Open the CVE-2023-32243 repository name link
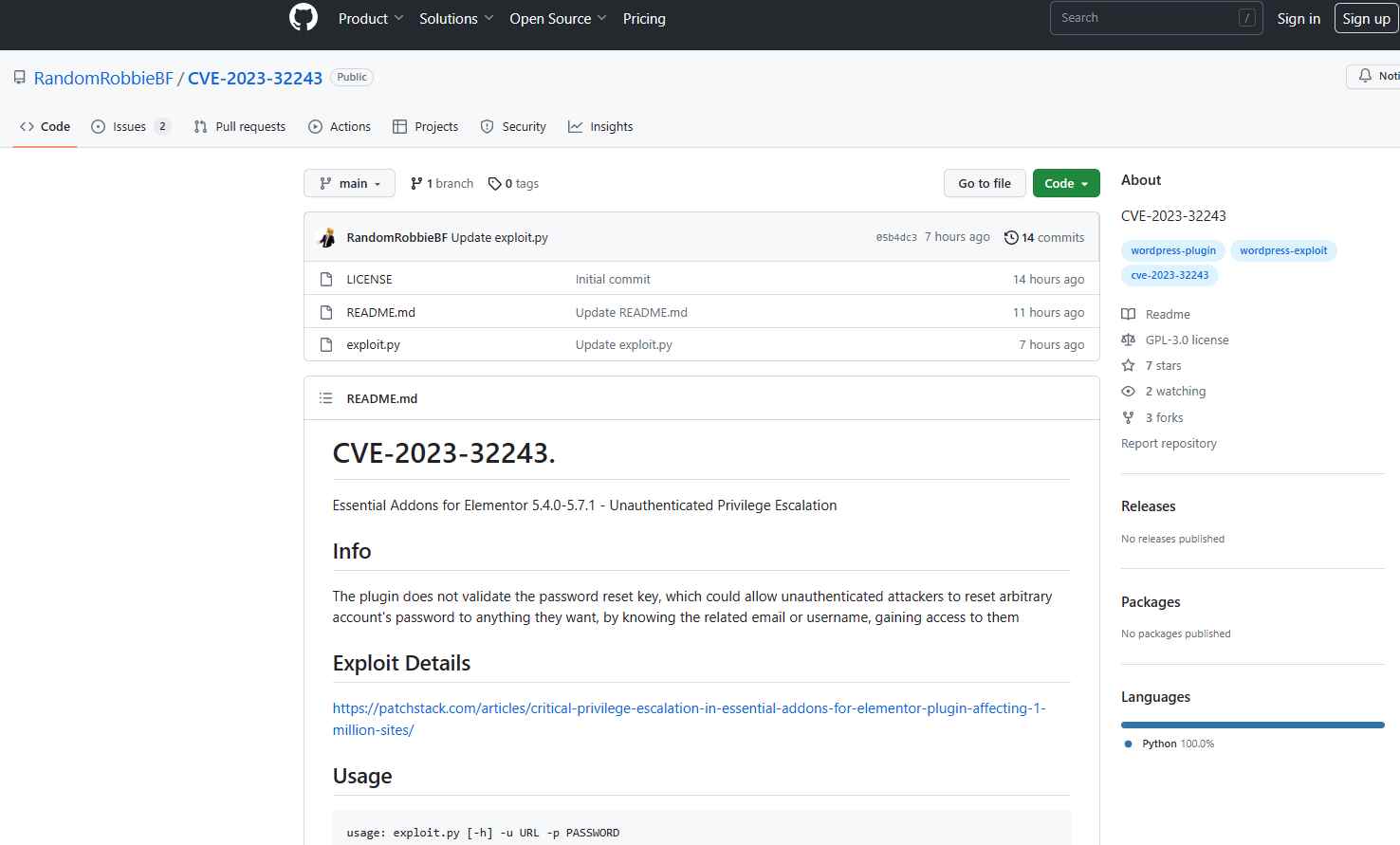Image resolution: width=1400 pixels, height=845 pixels. pos(255,78)
